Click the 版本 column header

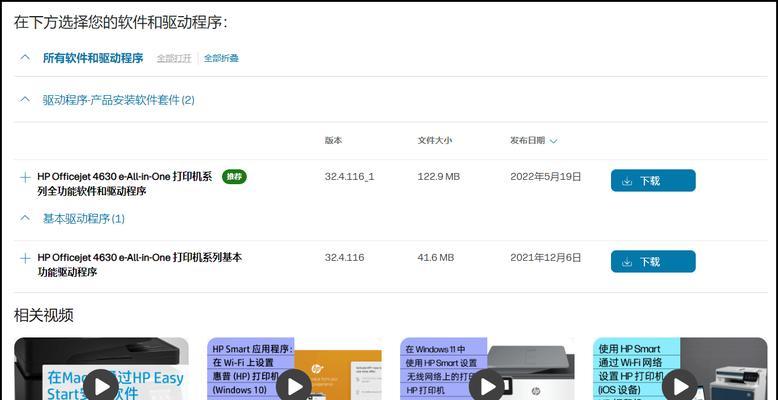click(333, 140)
